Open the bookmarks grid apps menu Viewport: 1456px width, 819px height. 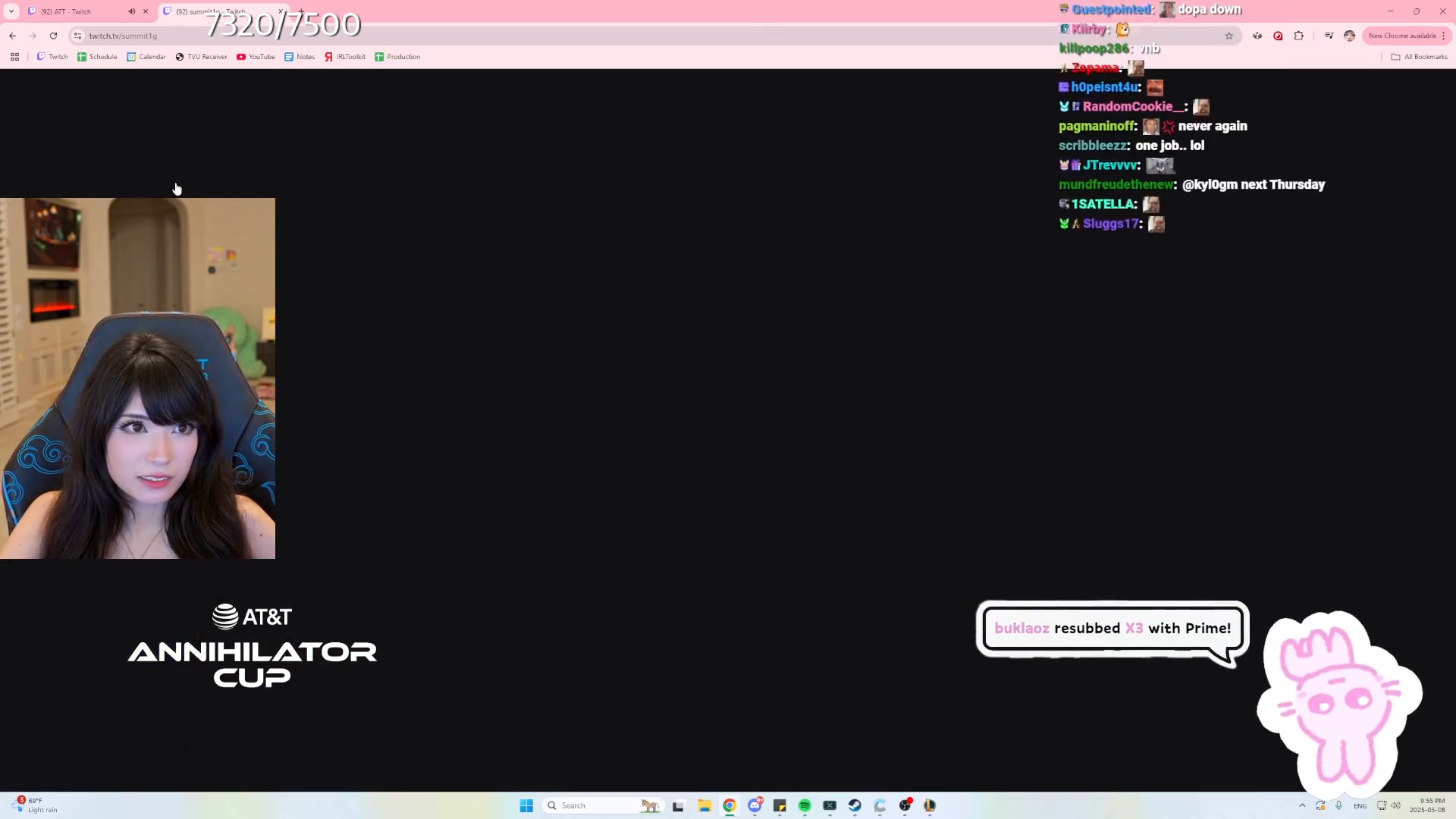14,56
